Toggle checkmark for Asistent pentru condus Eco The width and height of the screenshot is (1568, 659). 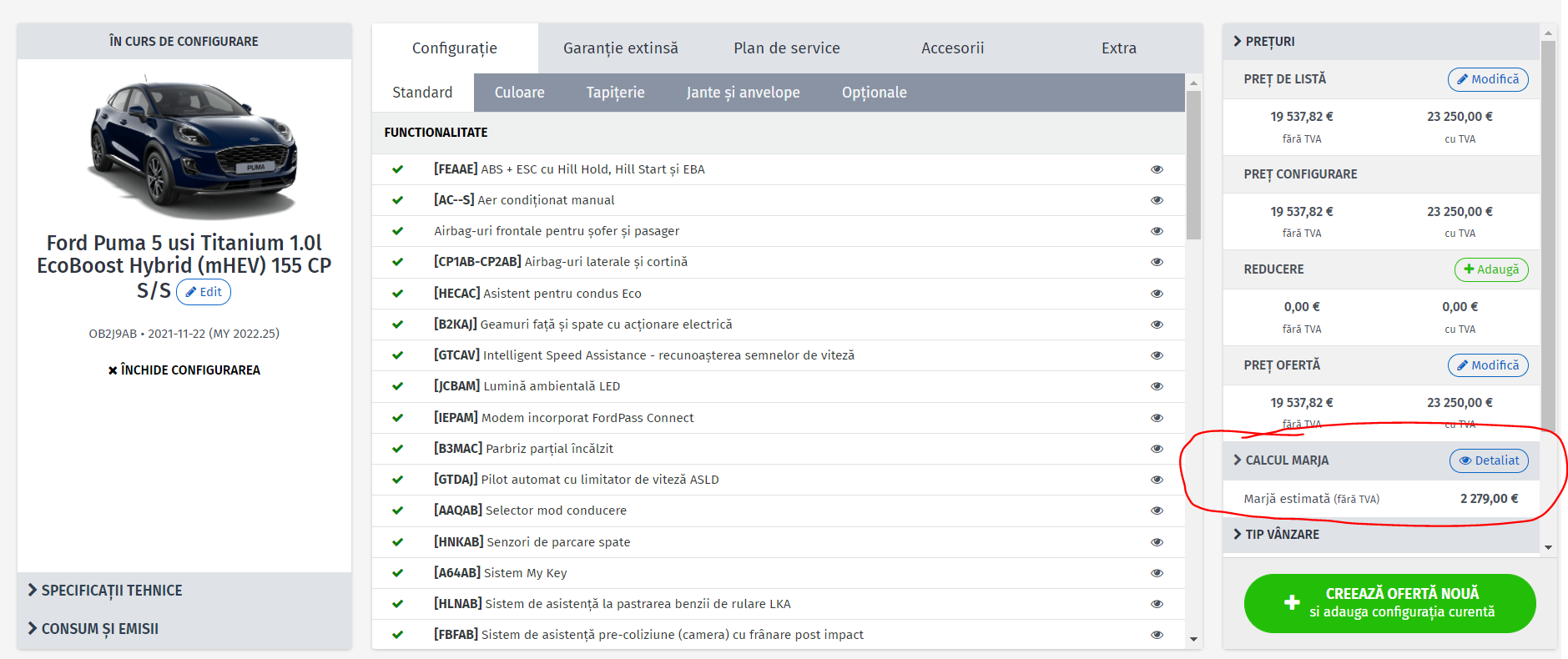398,294
